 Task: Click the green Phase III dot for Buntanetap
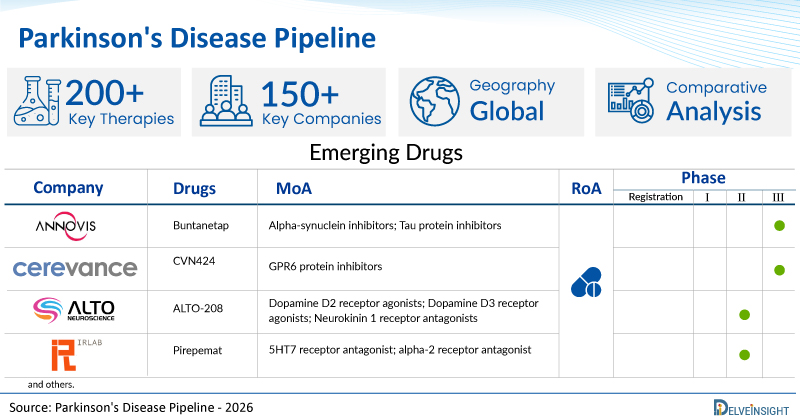tap(779, 226)
